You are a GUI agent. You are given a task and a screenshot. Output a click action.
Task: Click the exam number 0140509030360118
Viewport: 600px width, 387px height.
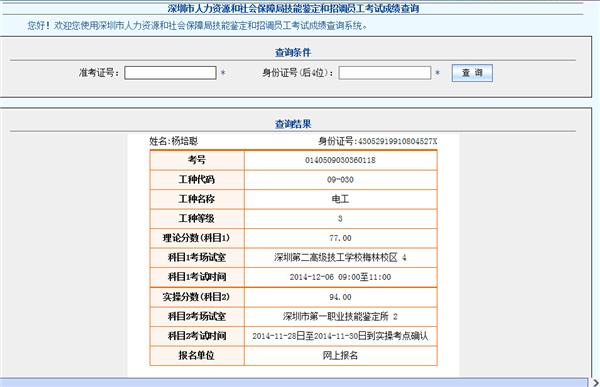[340, 160]
